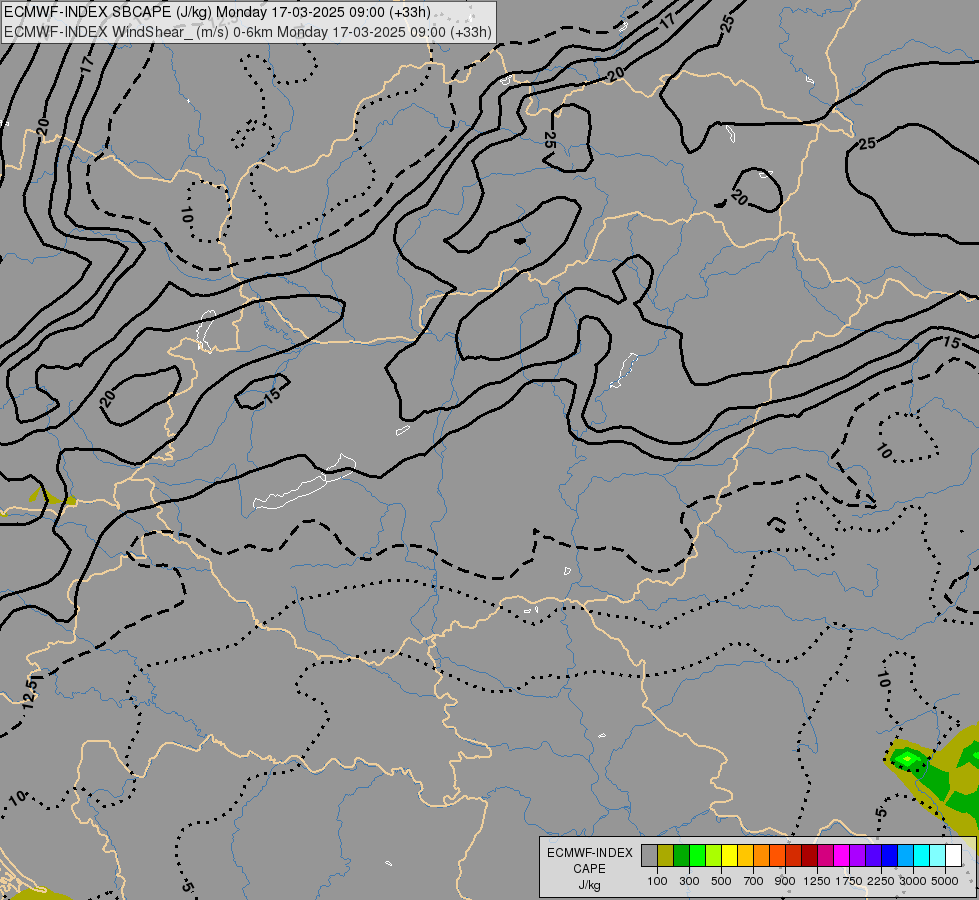Choose the magenta swatch ending at 1750

842,855
